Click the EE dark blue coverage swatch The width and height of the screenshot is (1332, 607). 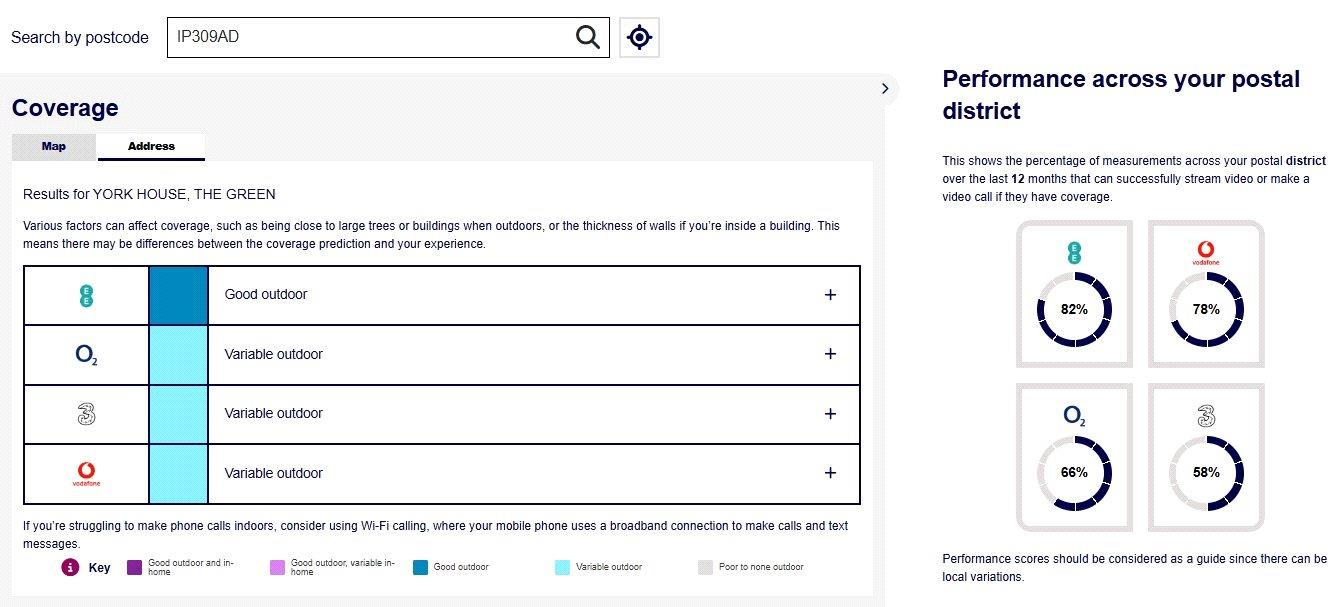click(x=179, y=295)
